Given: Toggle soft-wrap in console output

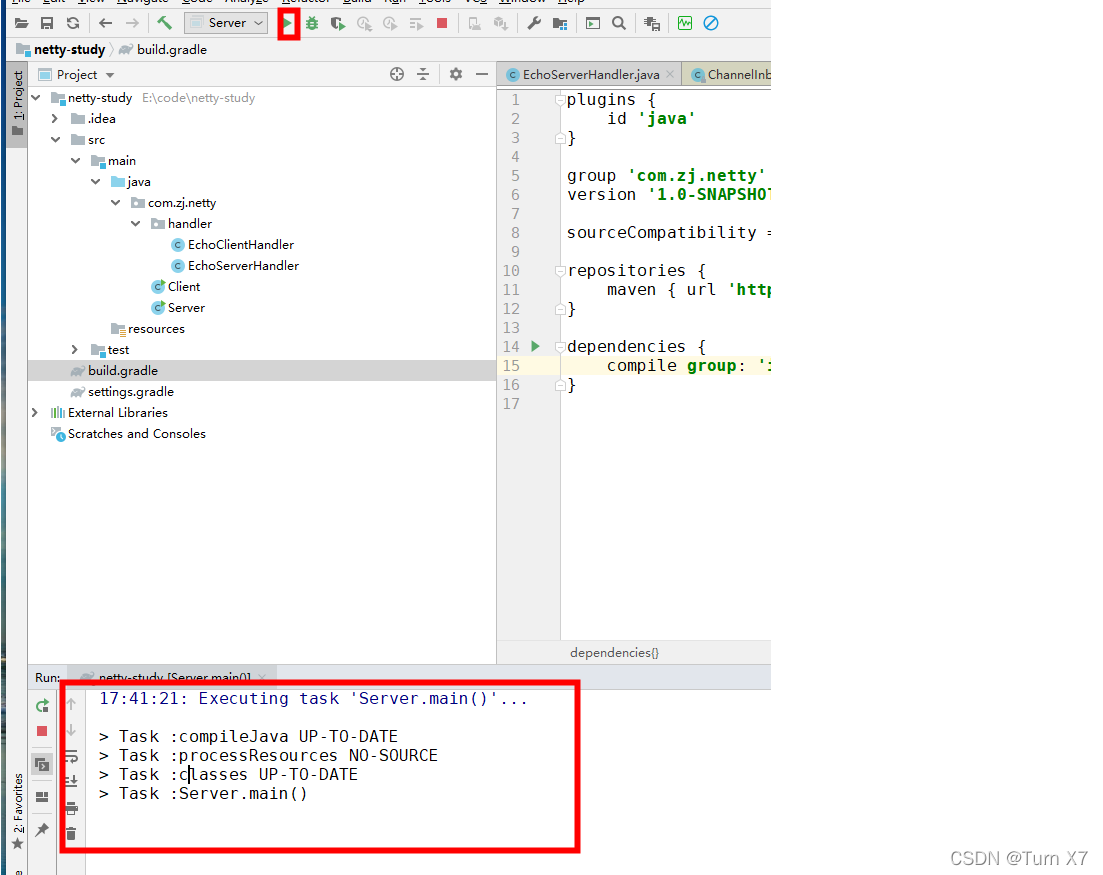Looking at the screenshot, I should click(x=71, y=757).
